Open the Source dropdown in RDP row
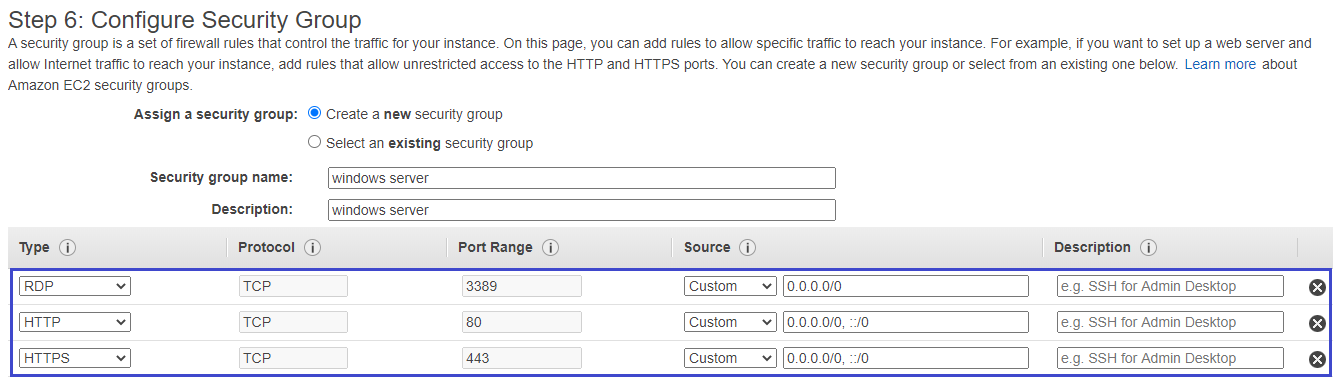 pos(730,286)
